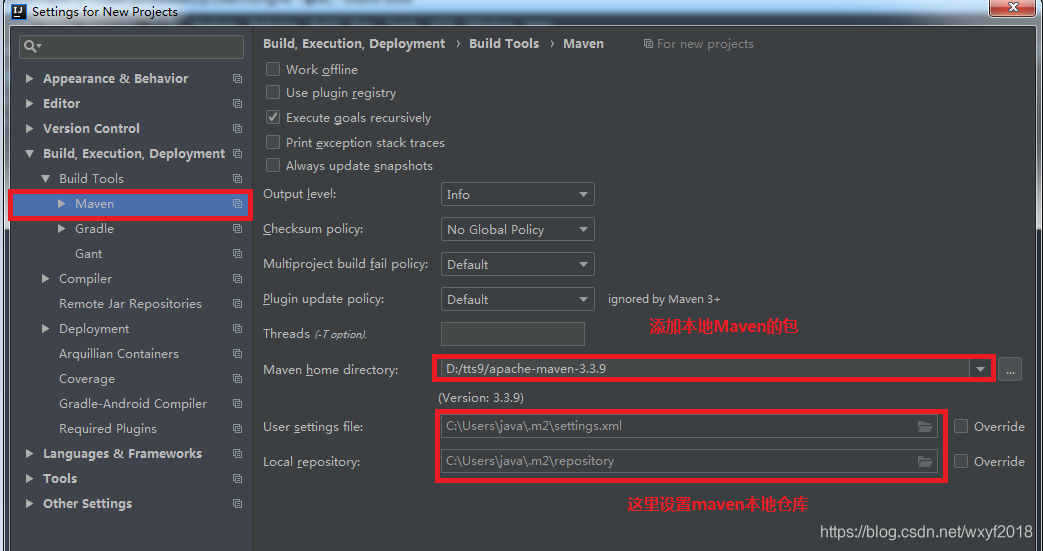Click project-level icon beside Build, Execution, Deployment
The width and height of the screenshot is (1043, 551).
[237, 154]
